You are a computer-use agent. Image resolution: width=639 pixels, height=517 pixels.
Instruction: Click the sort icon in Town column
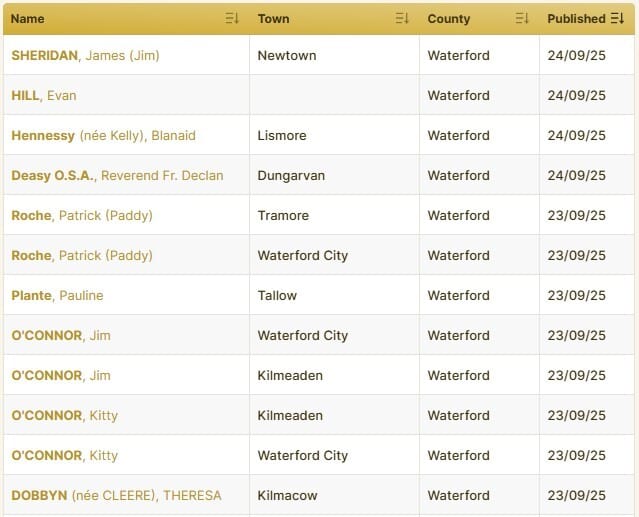tap(402, 19)
